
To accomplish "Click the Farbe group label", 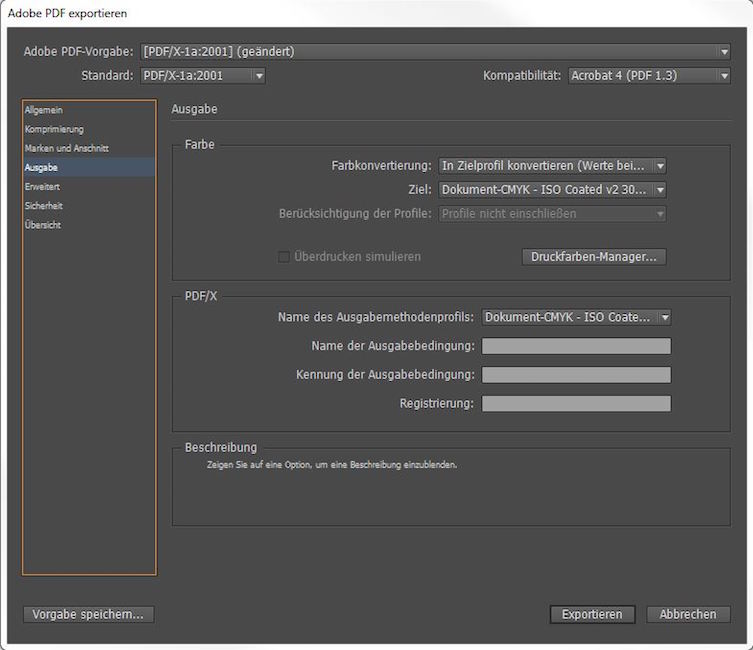I will coord(200,144).
